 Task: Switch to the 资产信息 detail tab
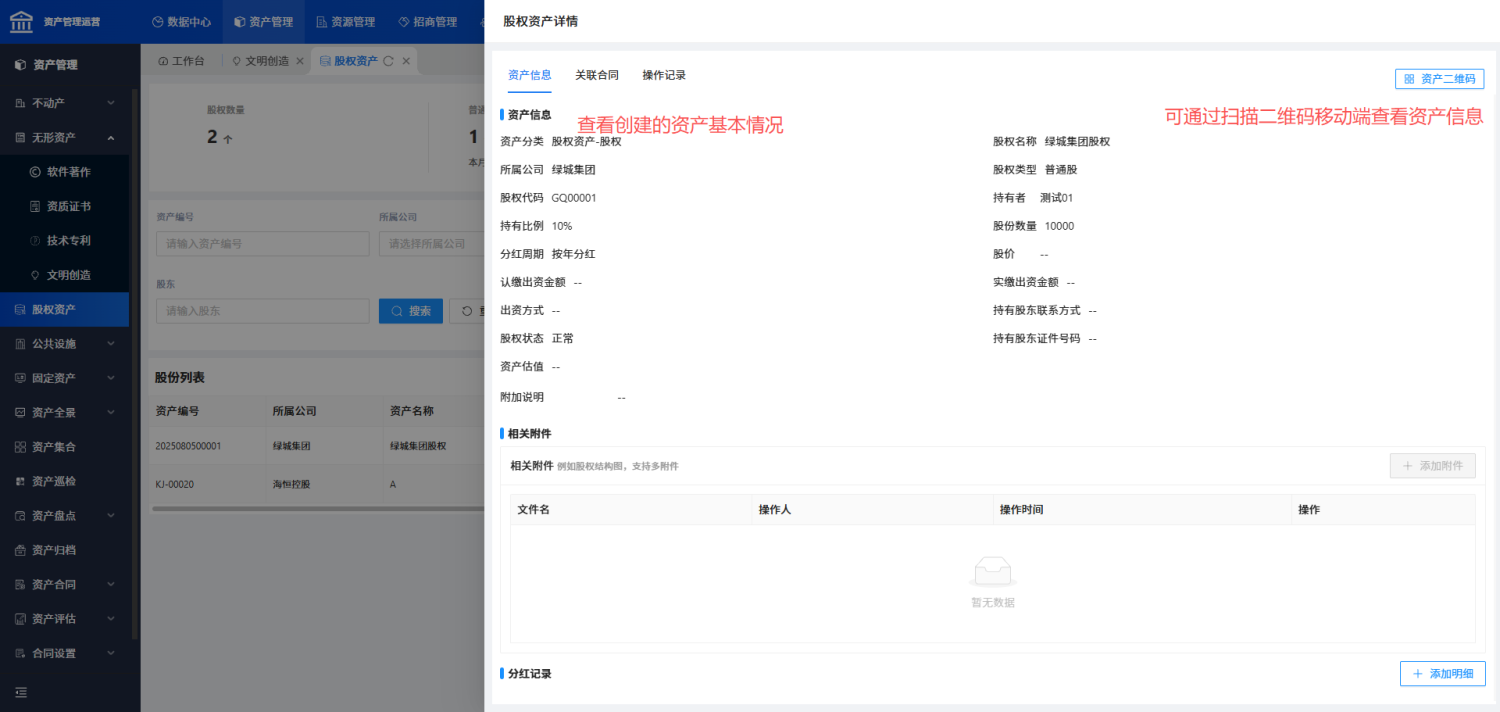(x=529, y=75)
